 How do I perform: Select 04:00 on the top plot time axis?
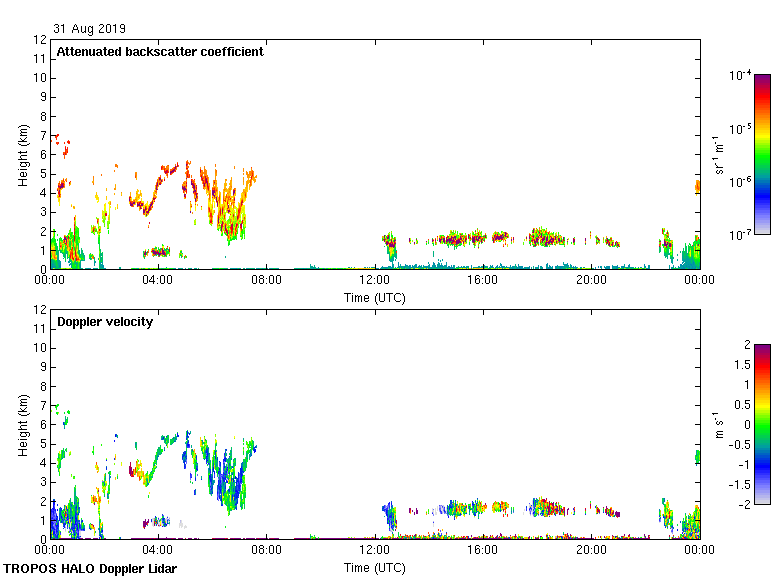pyautogui.click(x=158, y=281)
